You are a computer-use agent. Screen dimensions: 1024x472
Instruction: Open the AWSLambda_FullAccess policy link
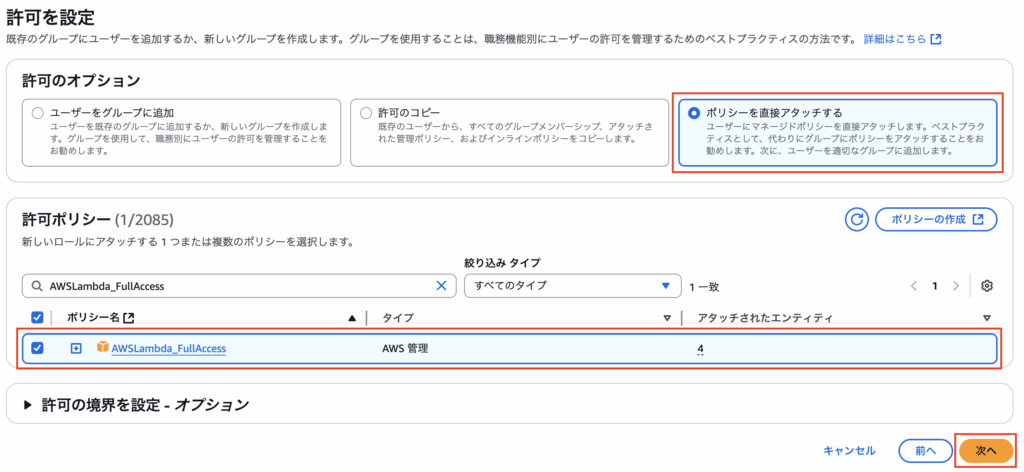168,349
